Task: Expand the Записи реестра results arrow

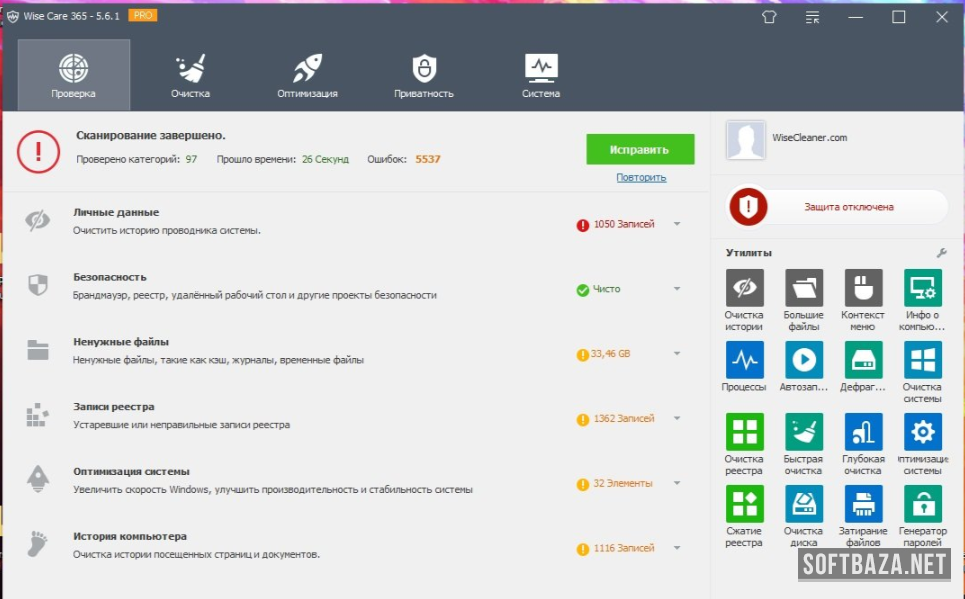Action: point(677,418)
